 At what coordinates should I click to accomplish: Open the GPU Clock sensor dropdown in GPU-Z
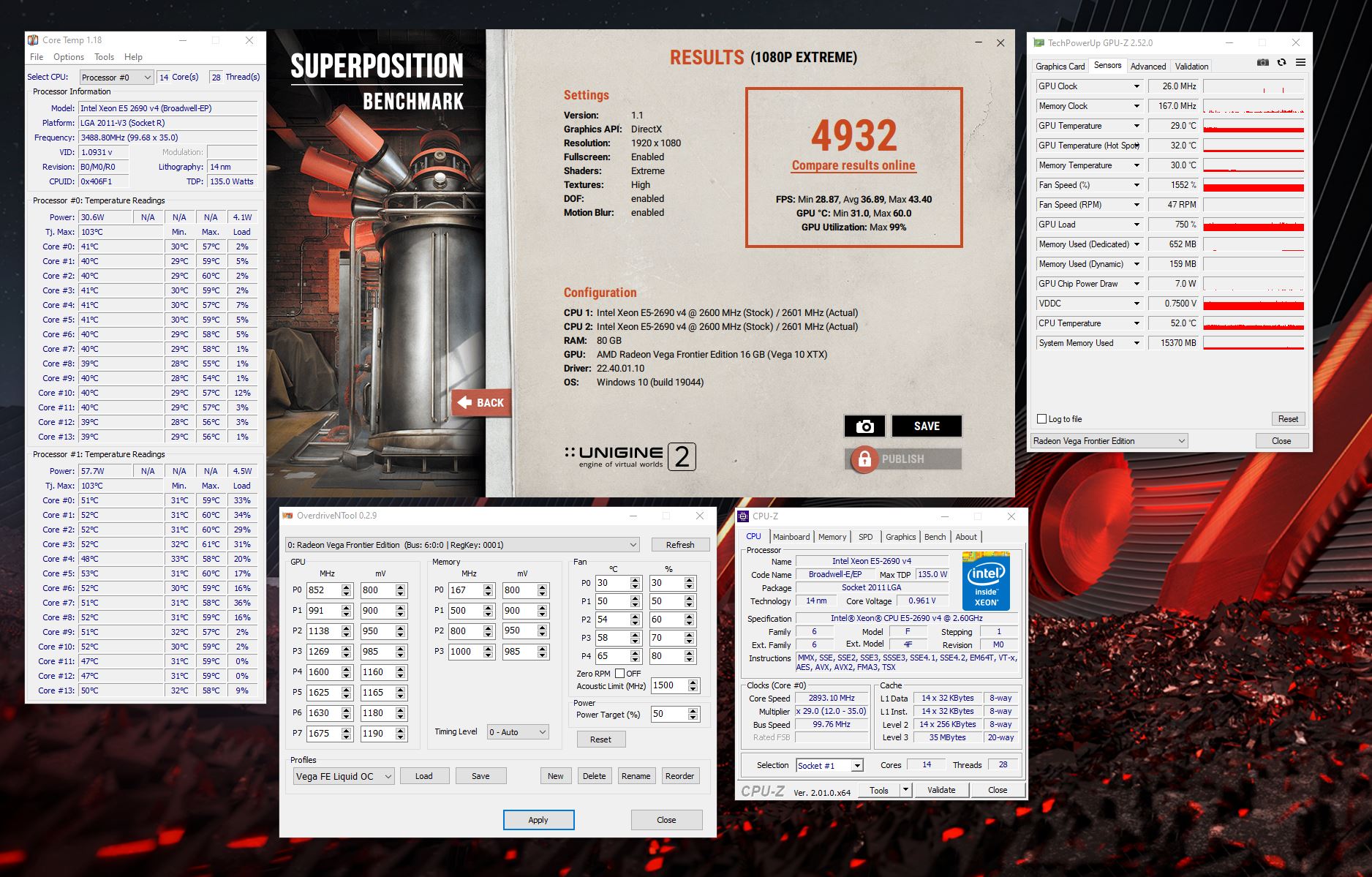click(x=1137, y=86)
